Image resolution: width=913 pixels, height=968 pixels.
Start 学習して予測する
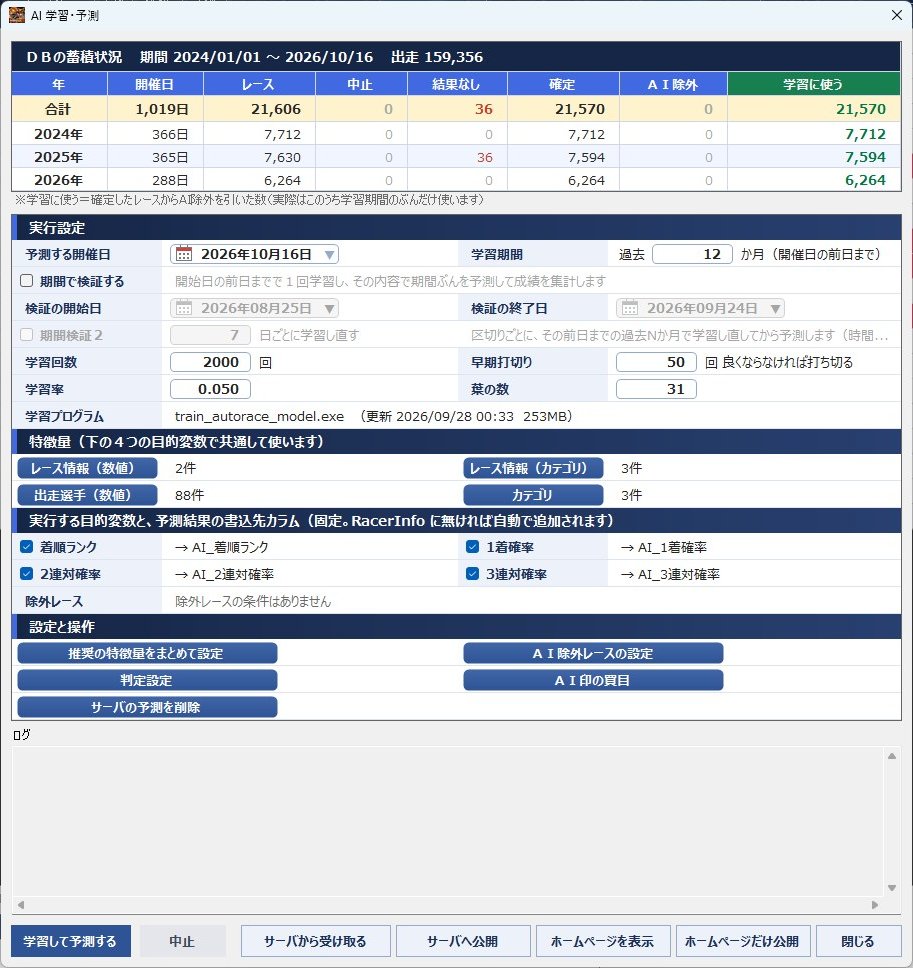(70, 941)
